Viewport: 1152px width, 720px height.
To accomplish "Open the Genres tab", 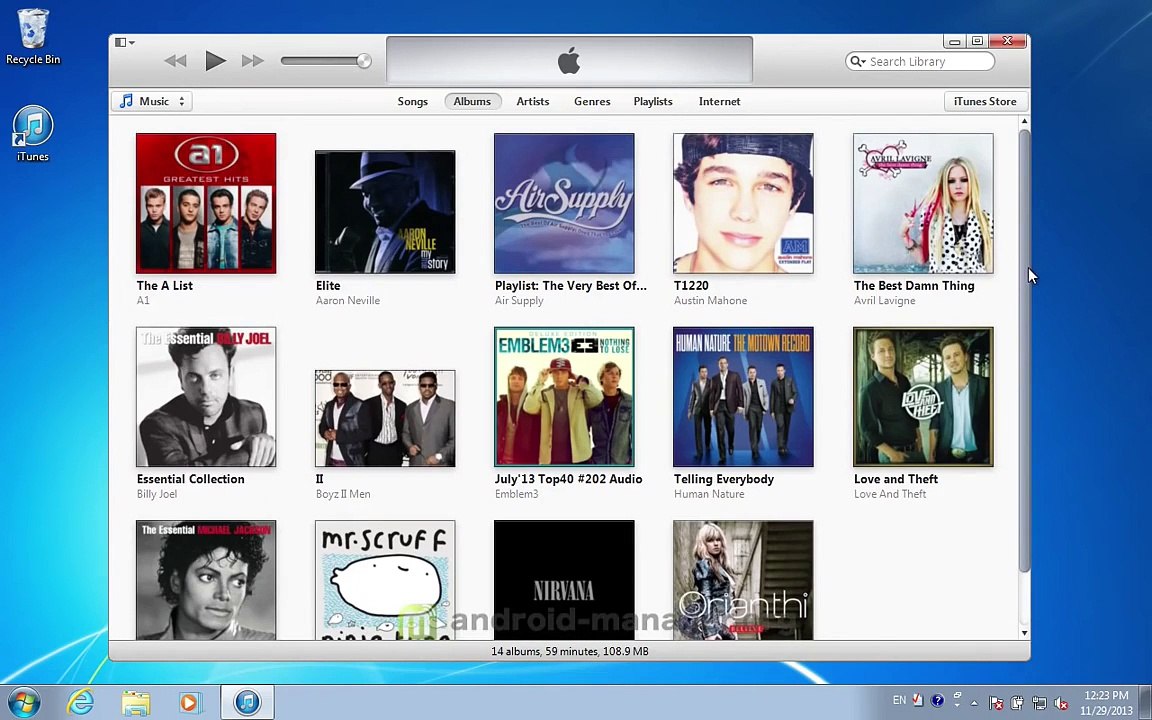I will (x=592, y=101).
